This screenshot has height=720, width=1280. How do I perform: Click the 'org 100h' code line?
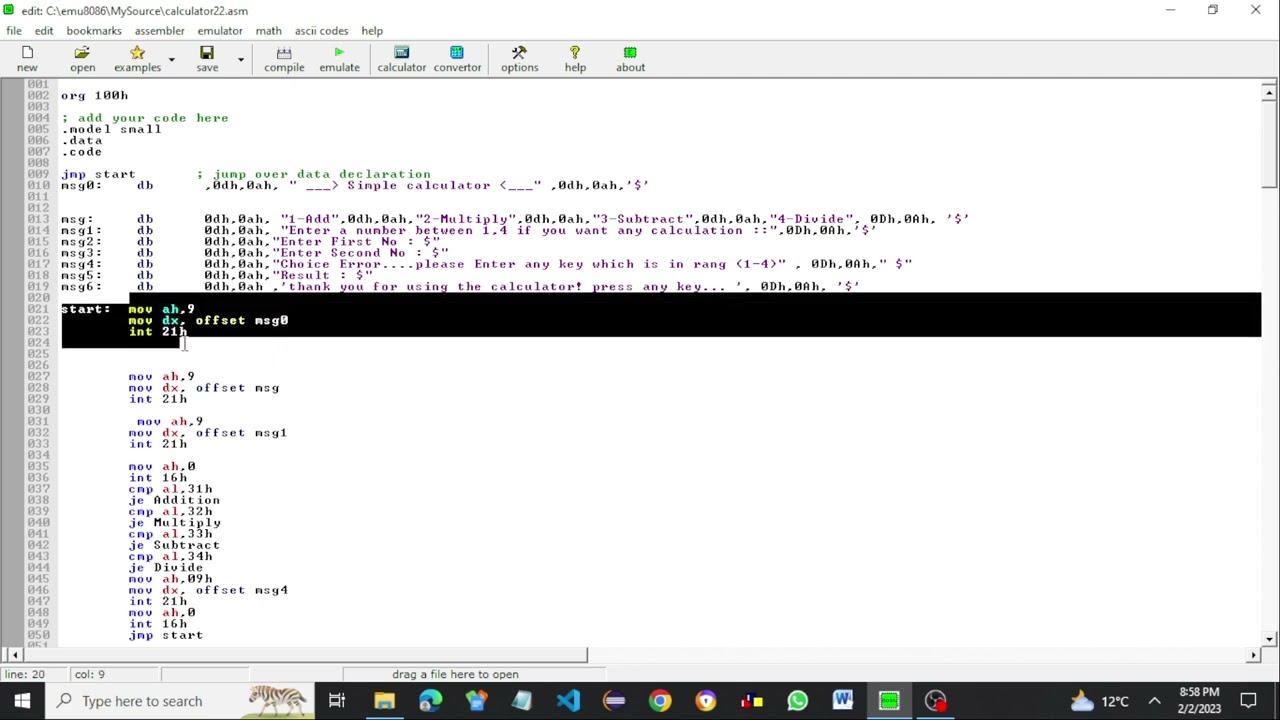coord(94,96)
